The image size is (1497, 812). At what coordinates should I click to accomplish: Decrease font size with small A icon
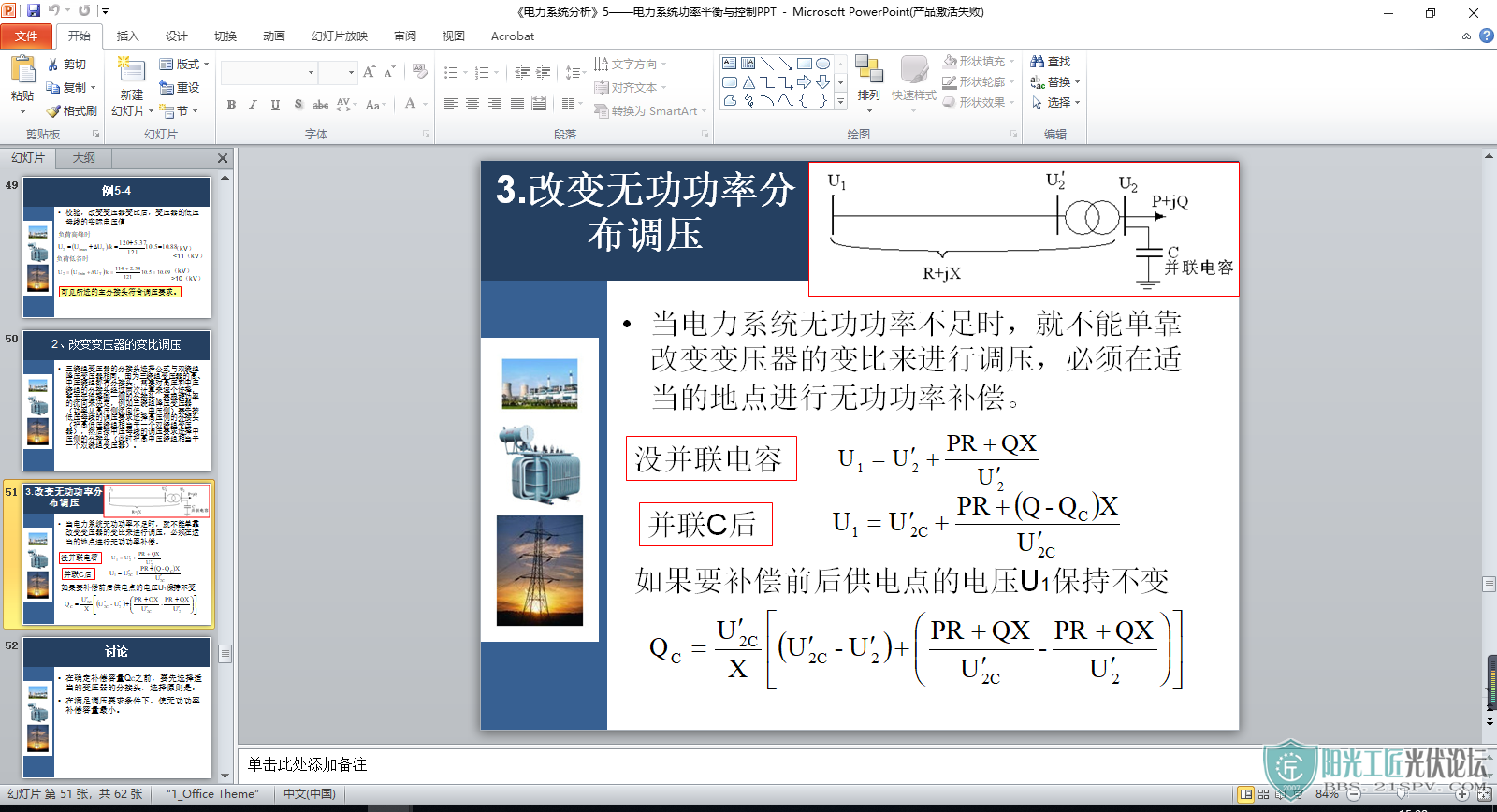tap(389, 72)
